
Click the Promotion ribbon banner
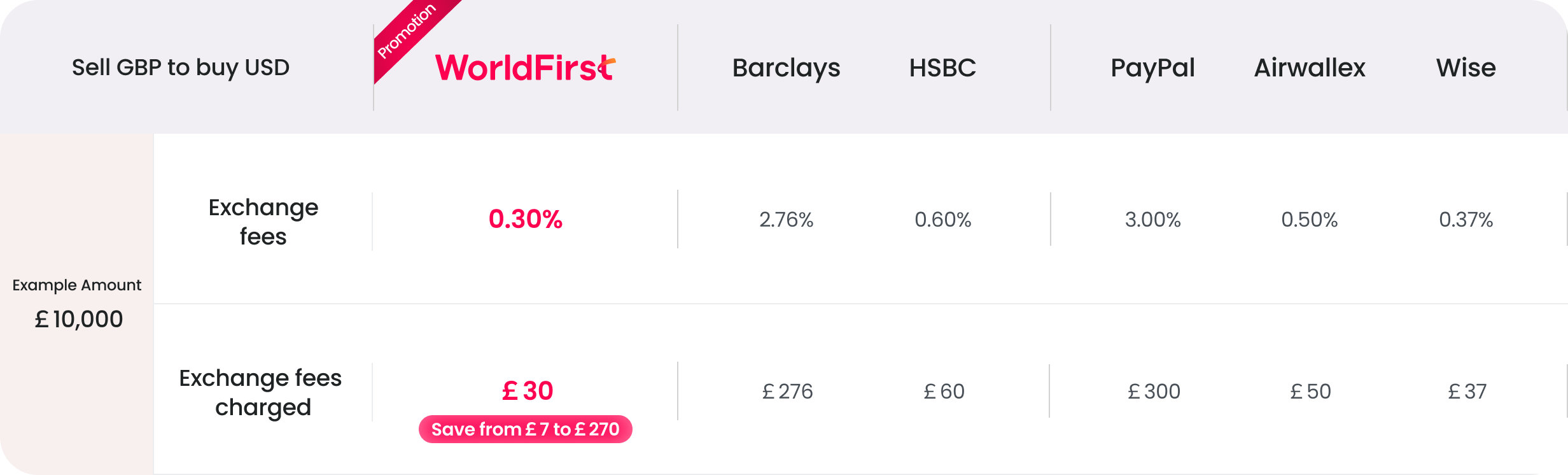408,31
